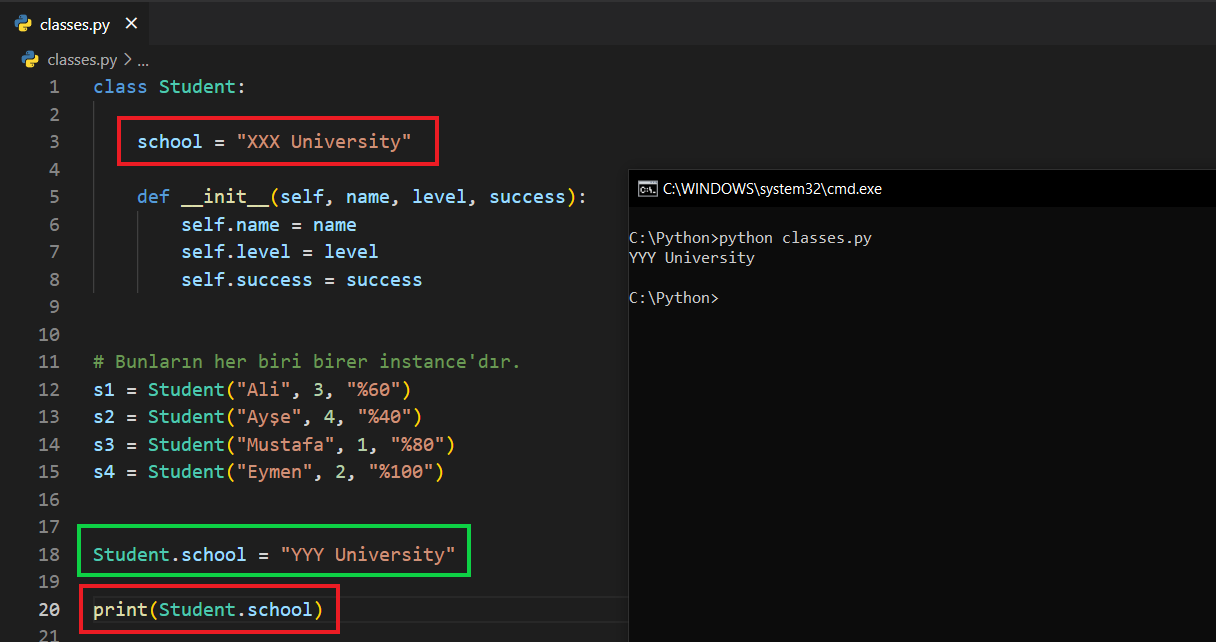Viewport: 1216px width, 642px height.
Task: Click line number 1 in the gutter
Action: tap(54, 87)
